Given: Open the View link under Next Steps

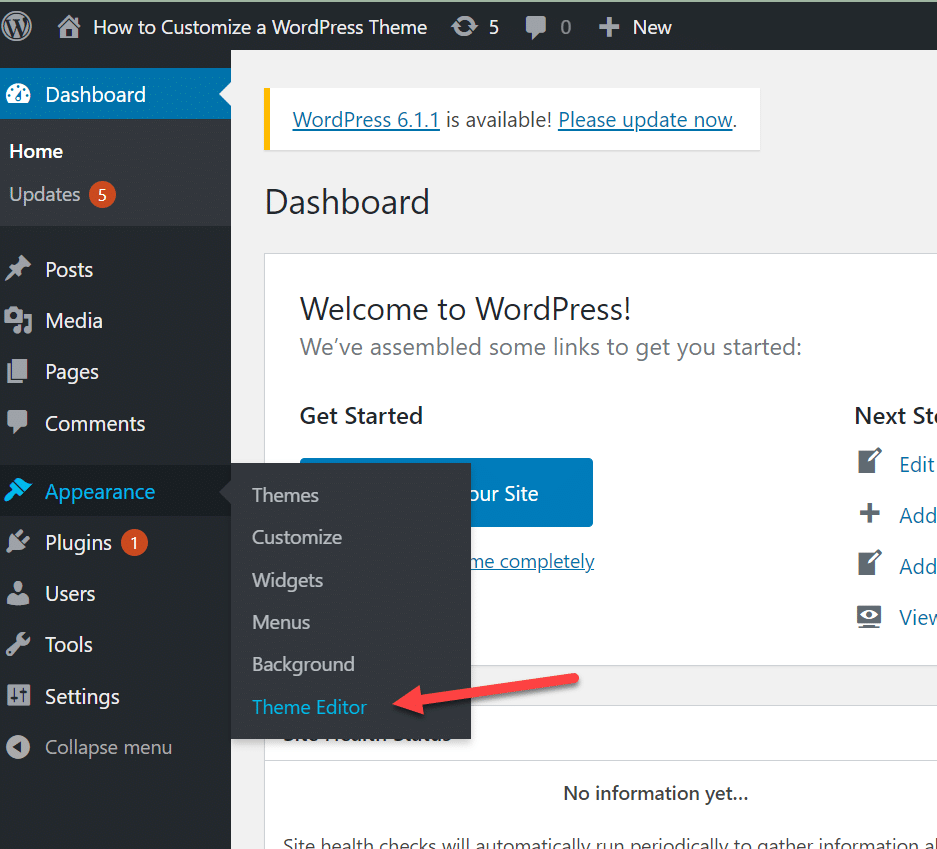Looking at the screenshot, I should (918, 617).
